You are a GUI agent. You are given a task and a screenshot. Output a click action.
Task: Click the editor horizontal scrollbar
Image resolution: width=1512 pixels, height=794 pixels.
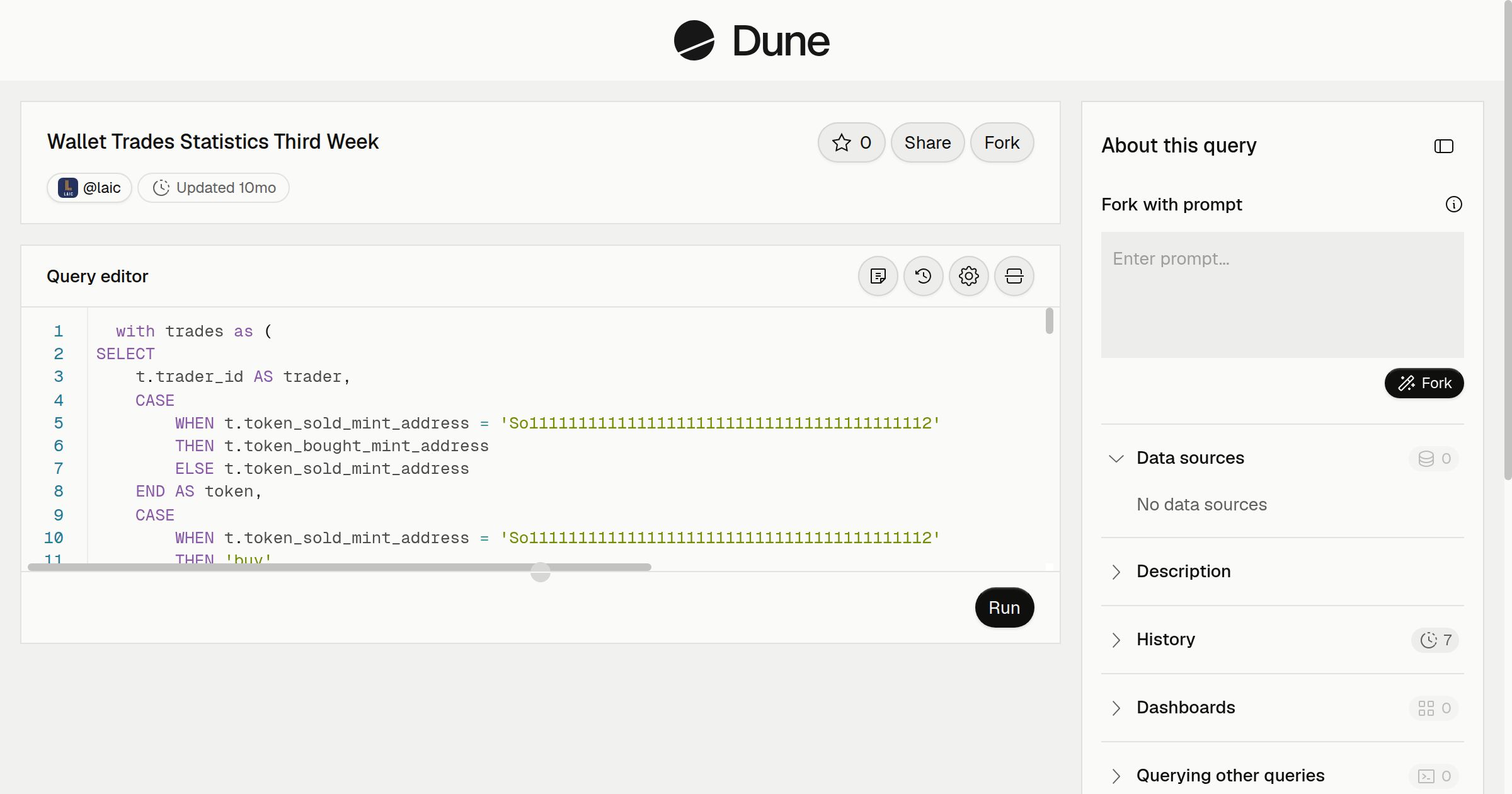[340, 567]
